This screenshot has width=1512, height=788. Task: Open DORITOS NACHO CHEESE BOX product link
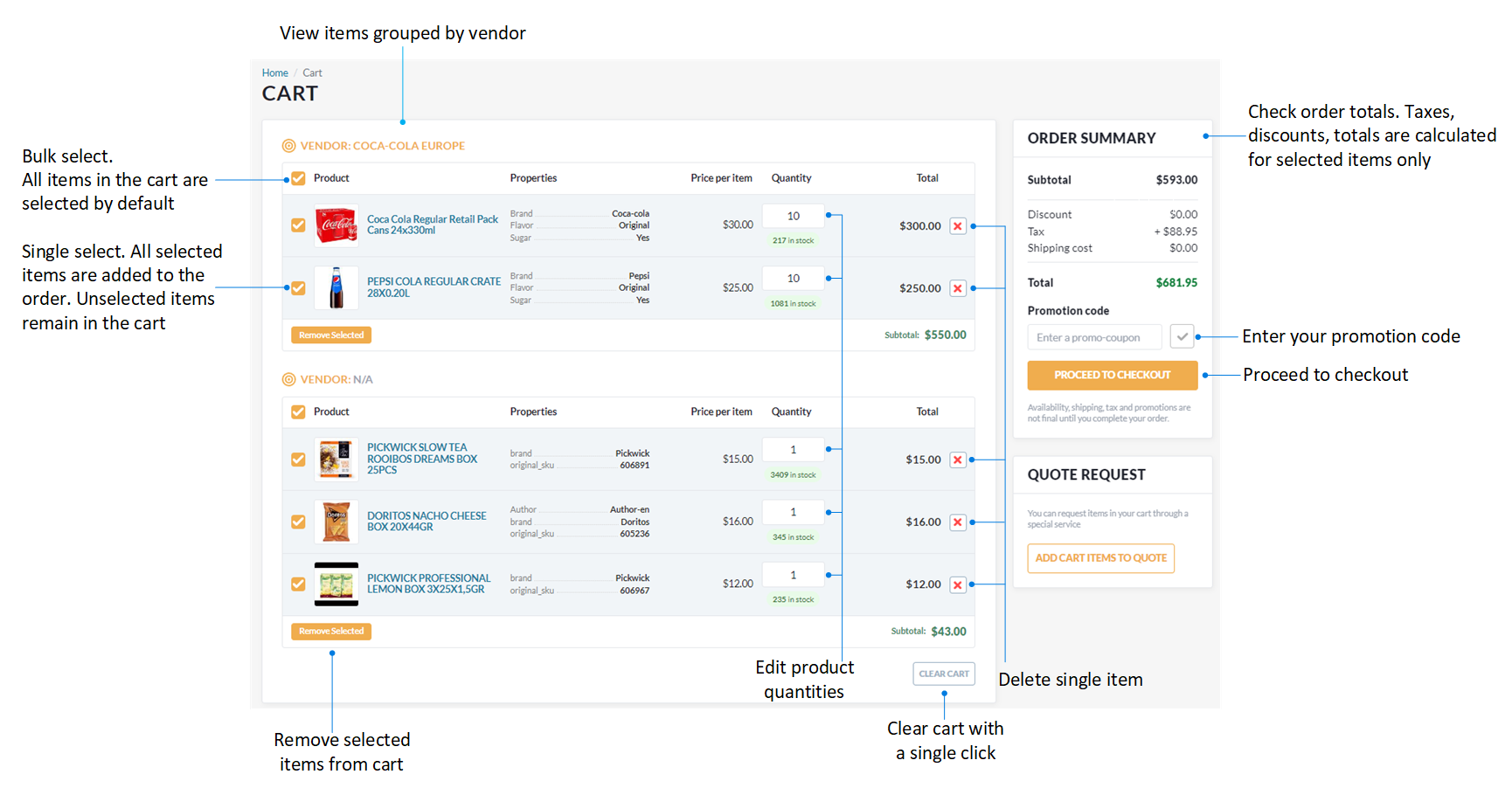(x=427, y=522)
